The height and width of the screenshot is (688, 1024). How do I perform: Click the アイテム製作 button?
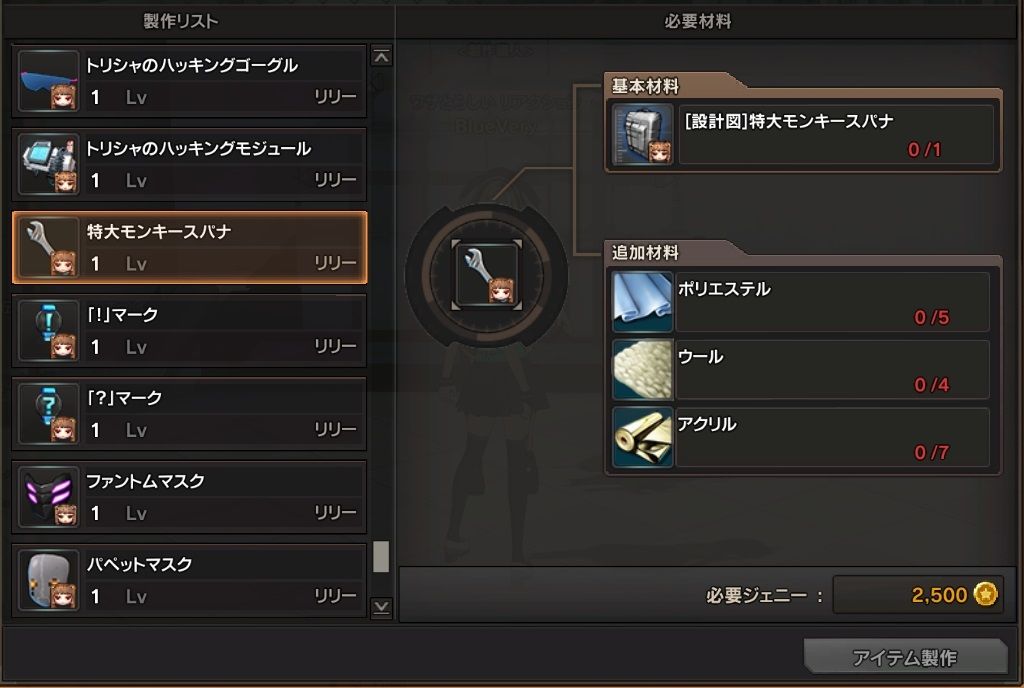(x=906, y=656)
